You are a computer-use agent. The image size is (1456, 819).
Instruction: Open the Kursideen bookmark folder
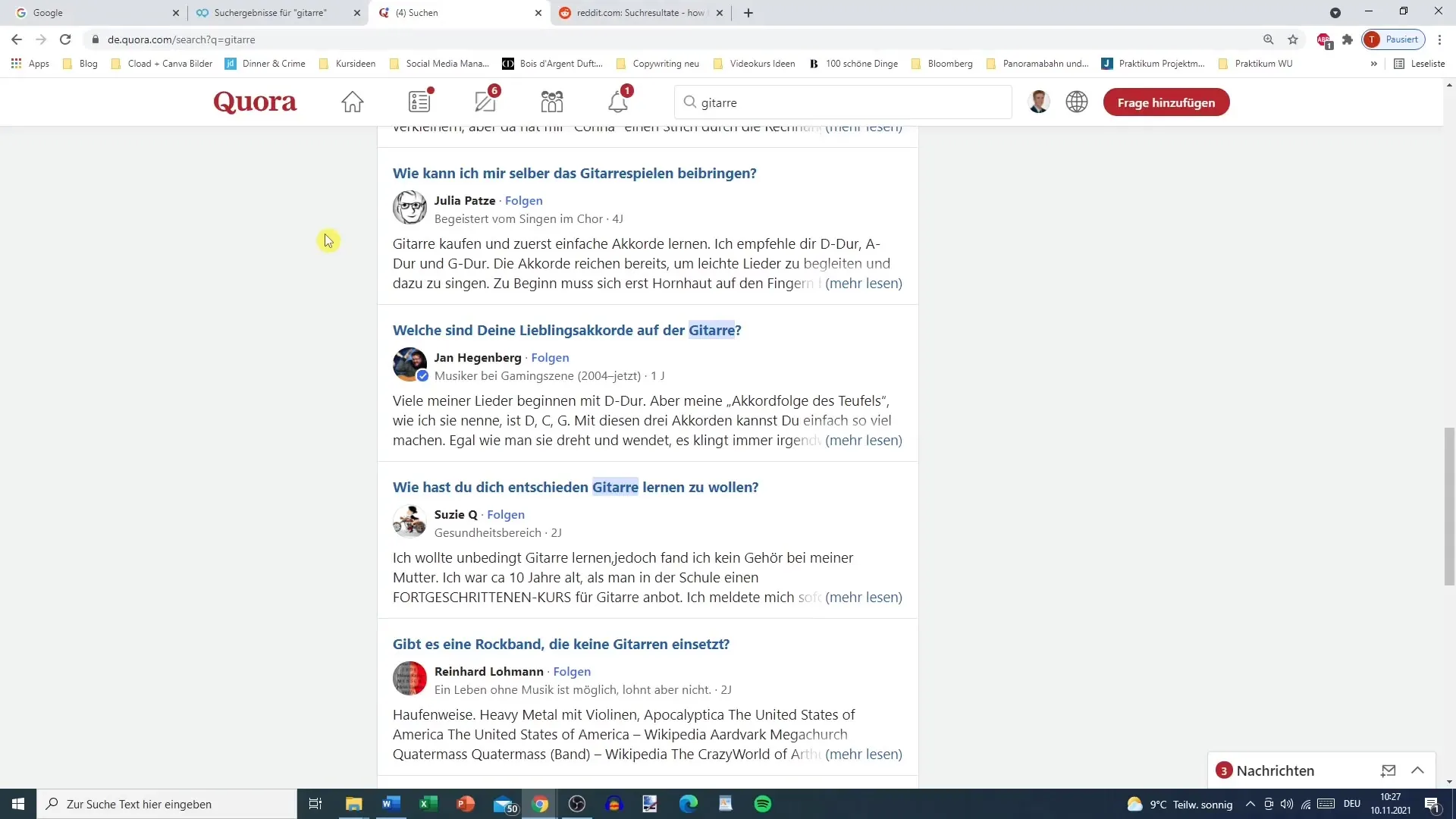347,64
